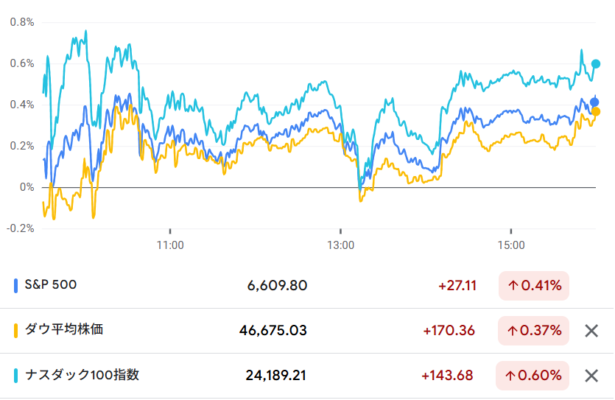Click up arrow in the 0.41% badge
The image size is (615, 400).
pos(512,286)
